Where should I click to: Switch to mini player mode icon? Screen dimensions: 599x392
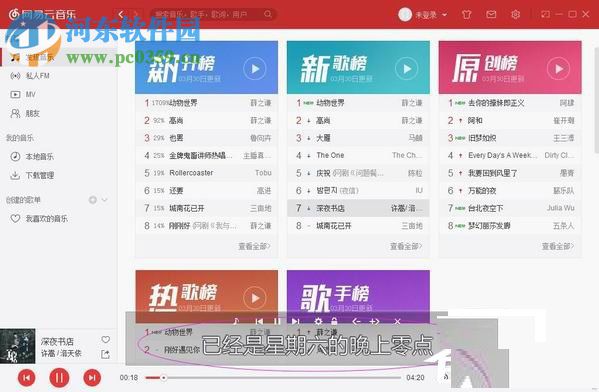tap(546, 14)
